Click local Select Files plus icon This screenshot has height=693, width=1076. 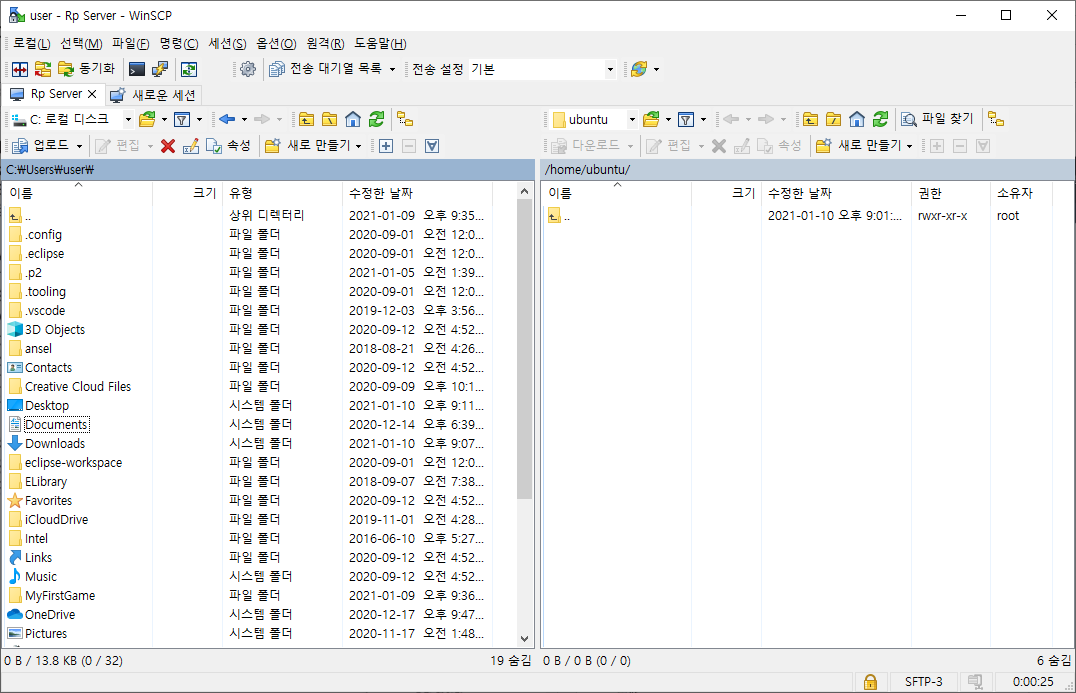386,145
